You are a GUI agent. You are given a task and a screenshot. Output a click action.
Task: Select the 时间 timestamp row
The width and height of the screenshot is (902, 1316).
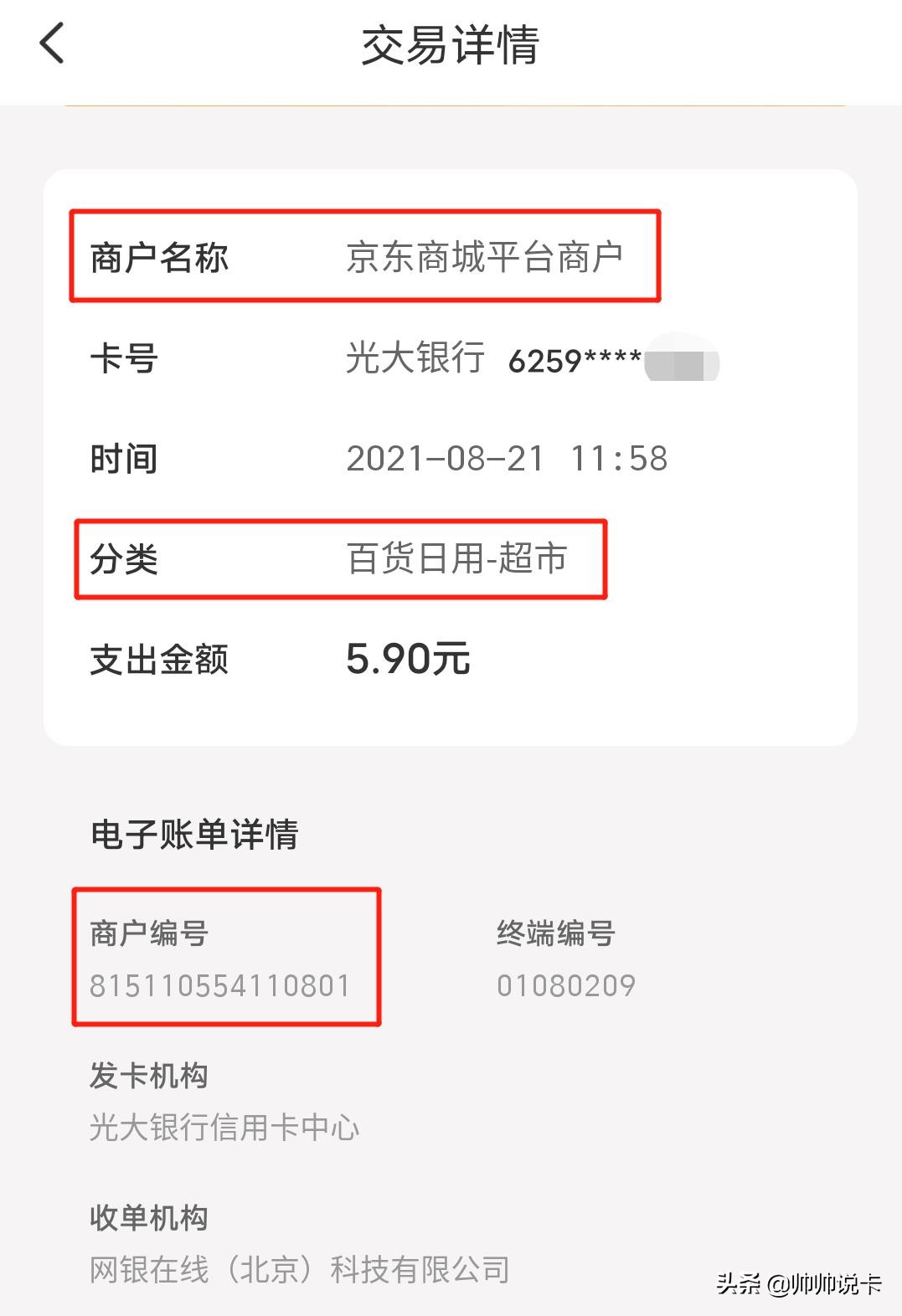[124, 458]
